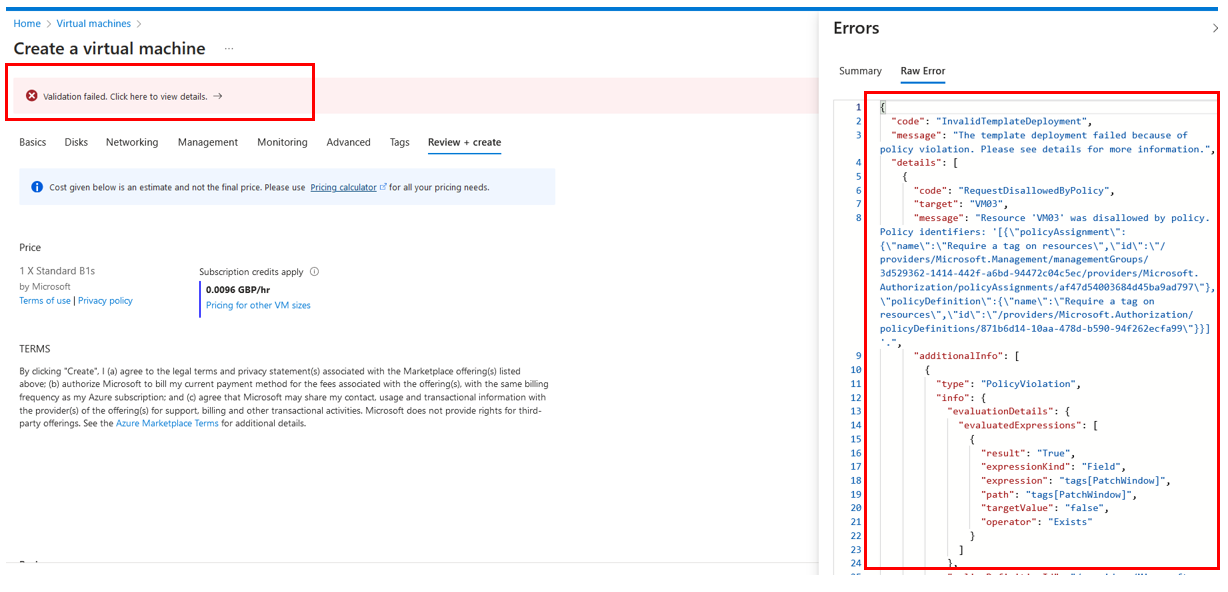Viewport: 1228px width, 592px height.
Task: Click the "PolicyViolation" type value
Action: tap(1028, 383)
